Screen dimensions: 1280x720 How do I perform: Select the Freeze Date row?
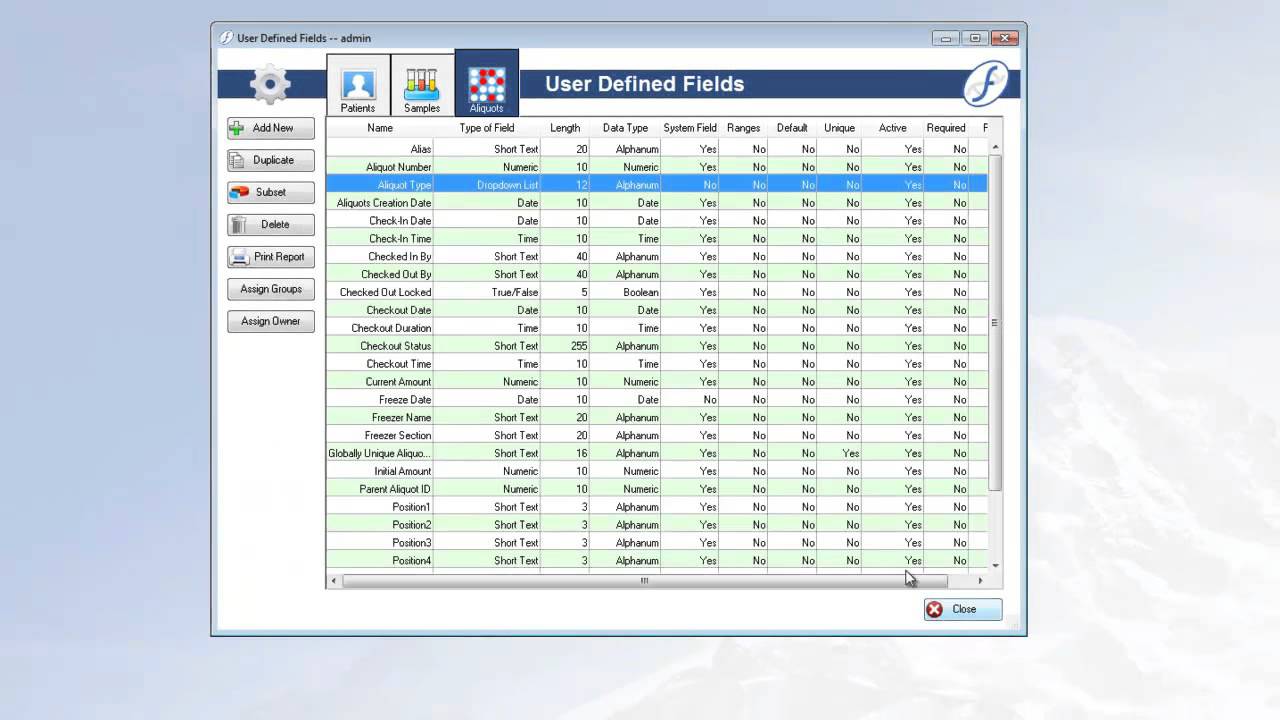pos(657,400)
